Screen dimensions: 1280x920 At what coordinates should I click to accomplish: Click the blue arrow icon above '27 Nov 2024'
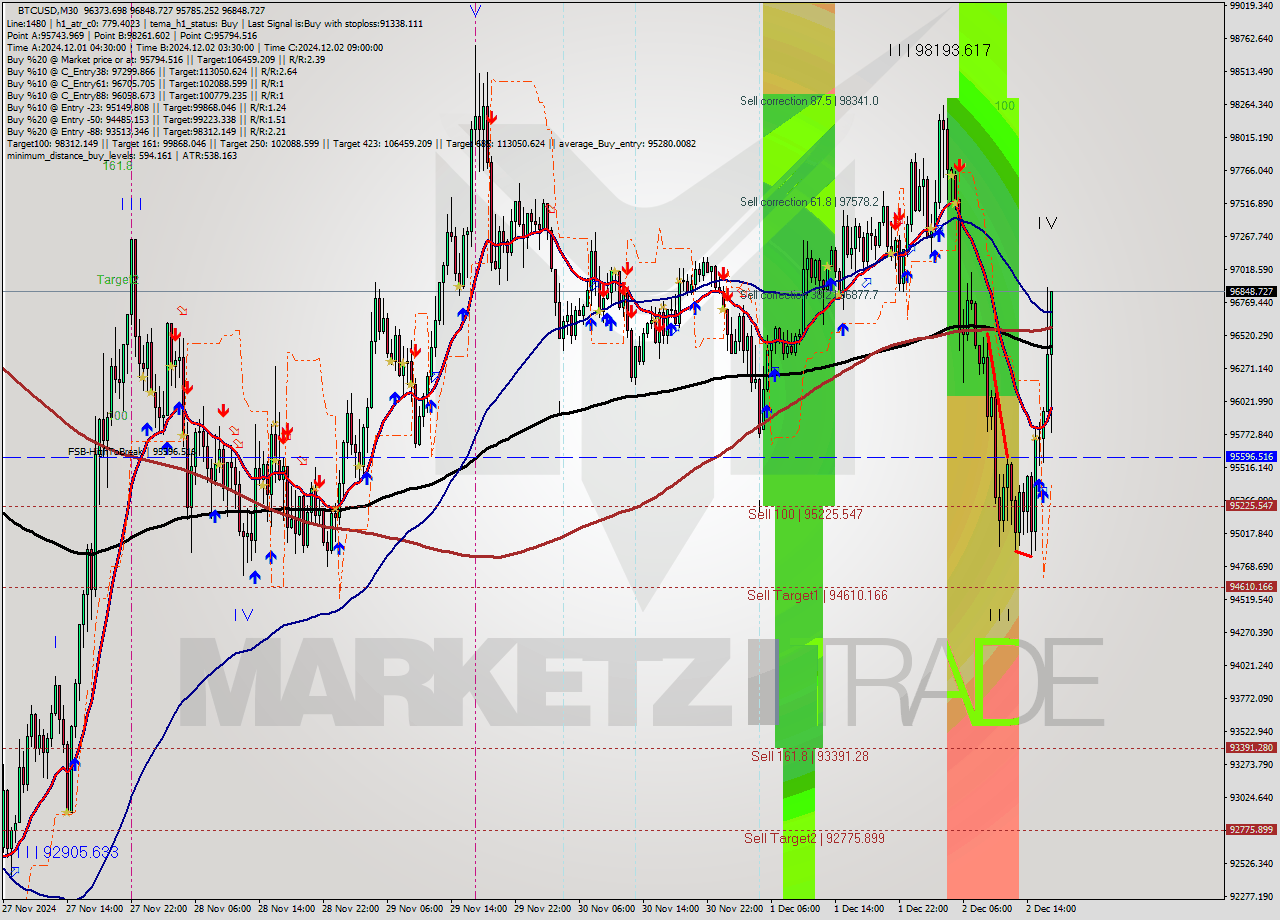[14, 874]
